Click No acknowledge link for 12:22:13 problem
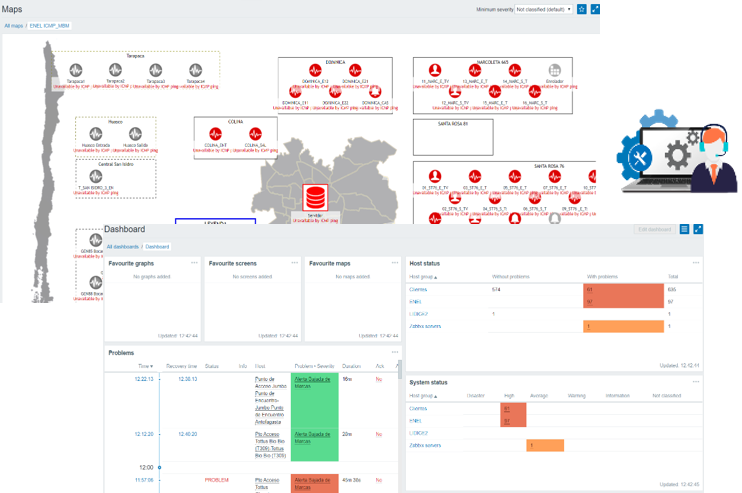This screenshot has height=493, width=742. click(379, 379)
